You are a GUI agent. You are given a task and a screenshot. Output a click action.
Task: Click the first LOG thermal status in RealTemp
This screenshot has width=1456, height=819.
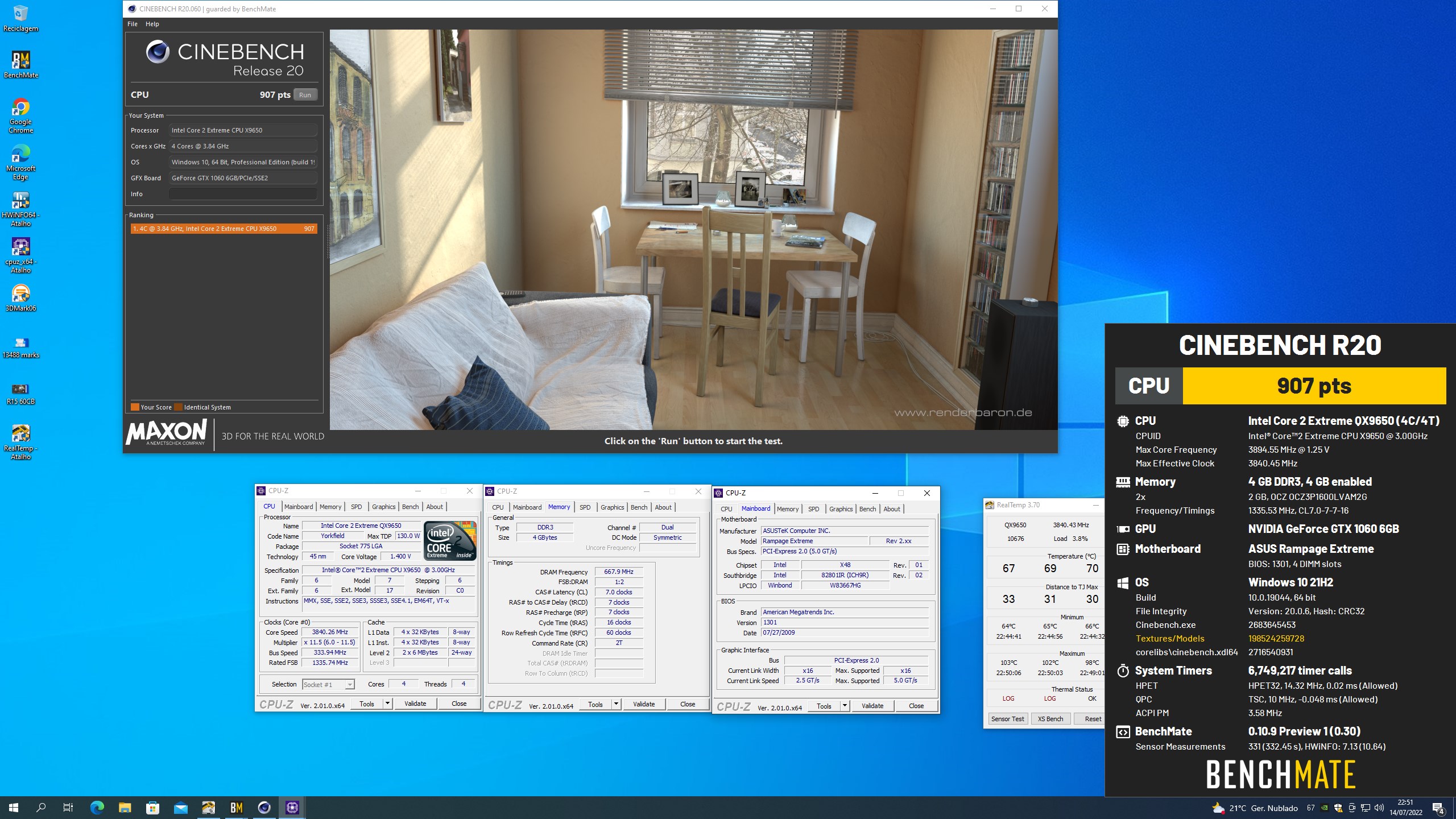[1008, 698]
